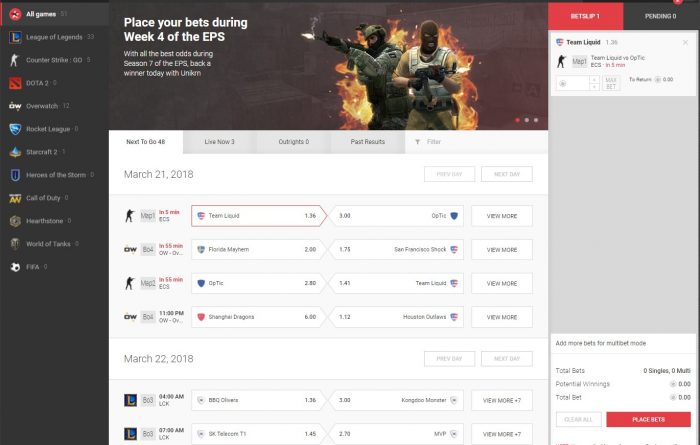
Task: Bet on SK Telecom T1 at 1.45
Action: point(258,433)
